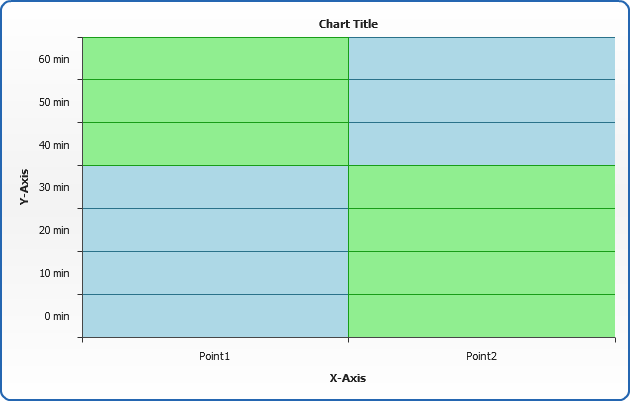630x401 pixels.
Task: Click the 20 min axis label
Action: click(x=54, y=230)
